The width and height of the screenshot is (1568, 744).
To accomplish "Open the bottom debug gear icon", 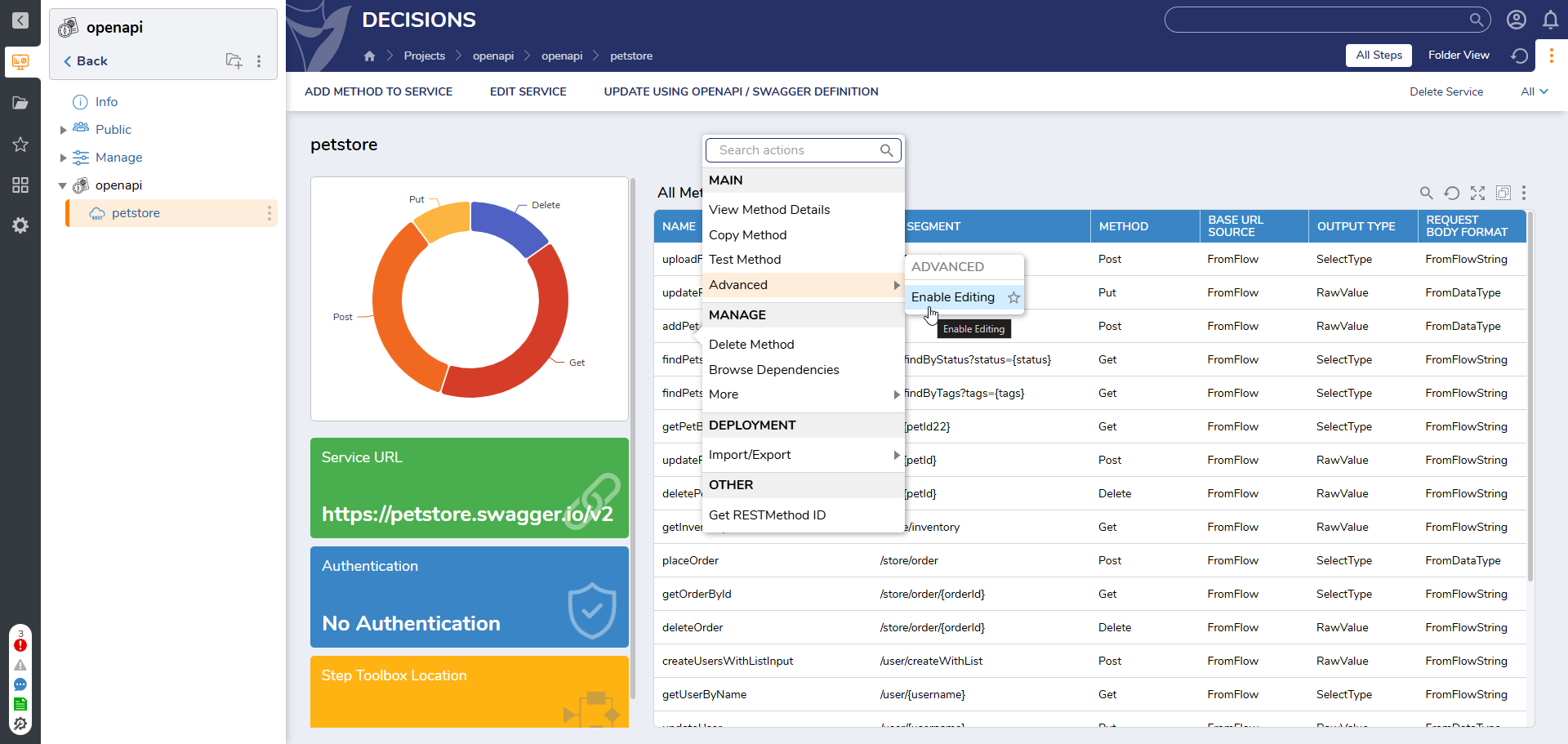I will [x=20, y=724].
